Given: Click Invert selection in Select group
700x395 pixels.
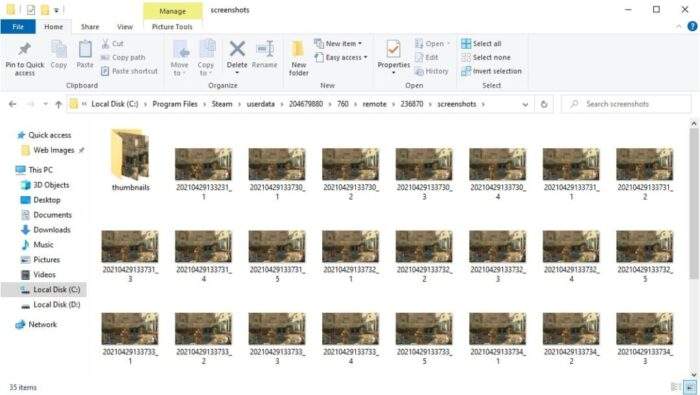Looking at the screenshot, I should [491, 71].
